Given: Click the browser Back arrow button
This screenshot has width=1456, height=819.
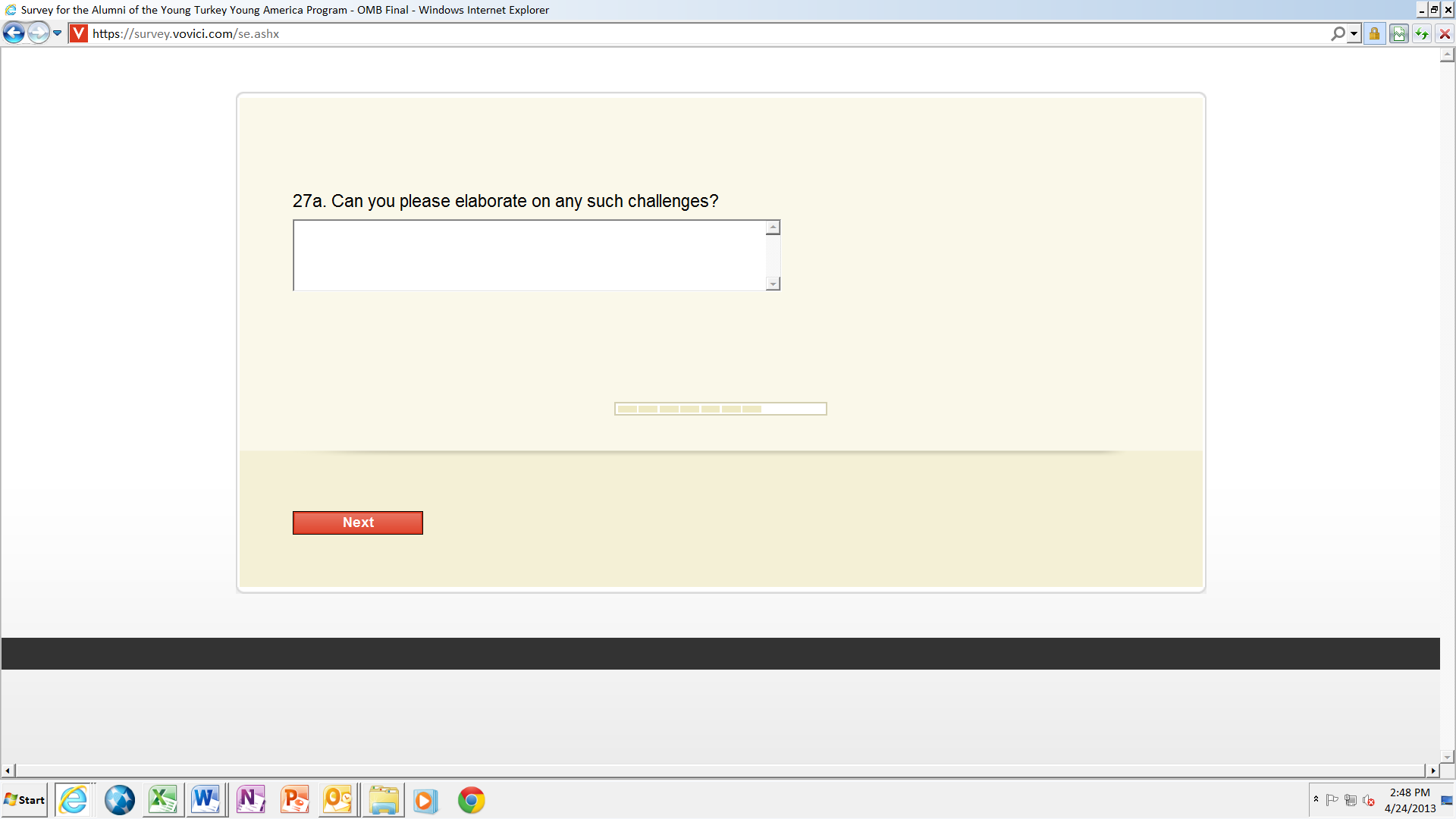Looking at the screenshot, I should [x=14, y=33].
